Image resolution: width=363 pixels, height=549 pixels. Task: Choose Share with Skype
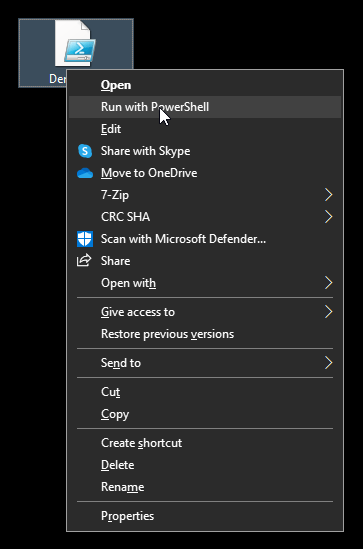(x=205, y=151)
